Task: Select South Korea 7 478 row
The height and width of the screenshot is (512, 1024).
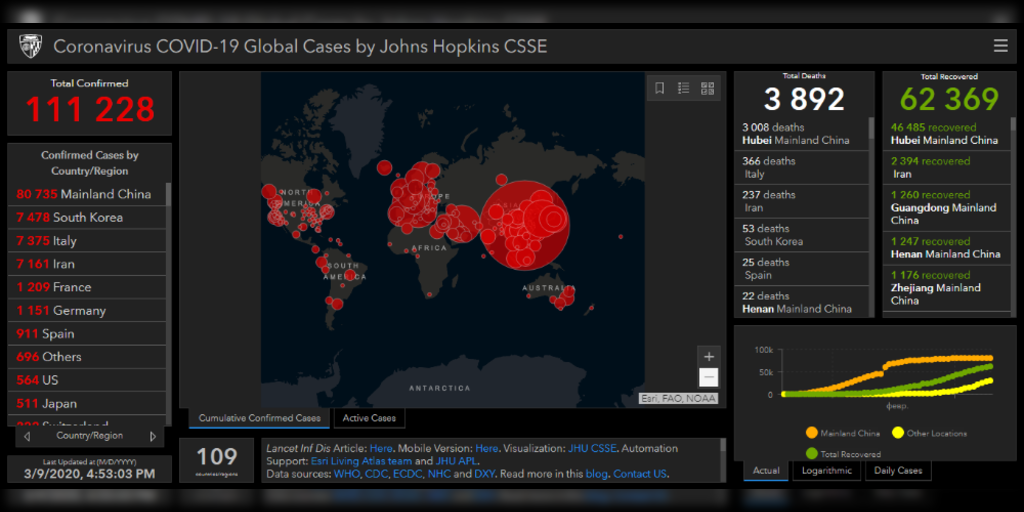Action: tap(87, 217)
